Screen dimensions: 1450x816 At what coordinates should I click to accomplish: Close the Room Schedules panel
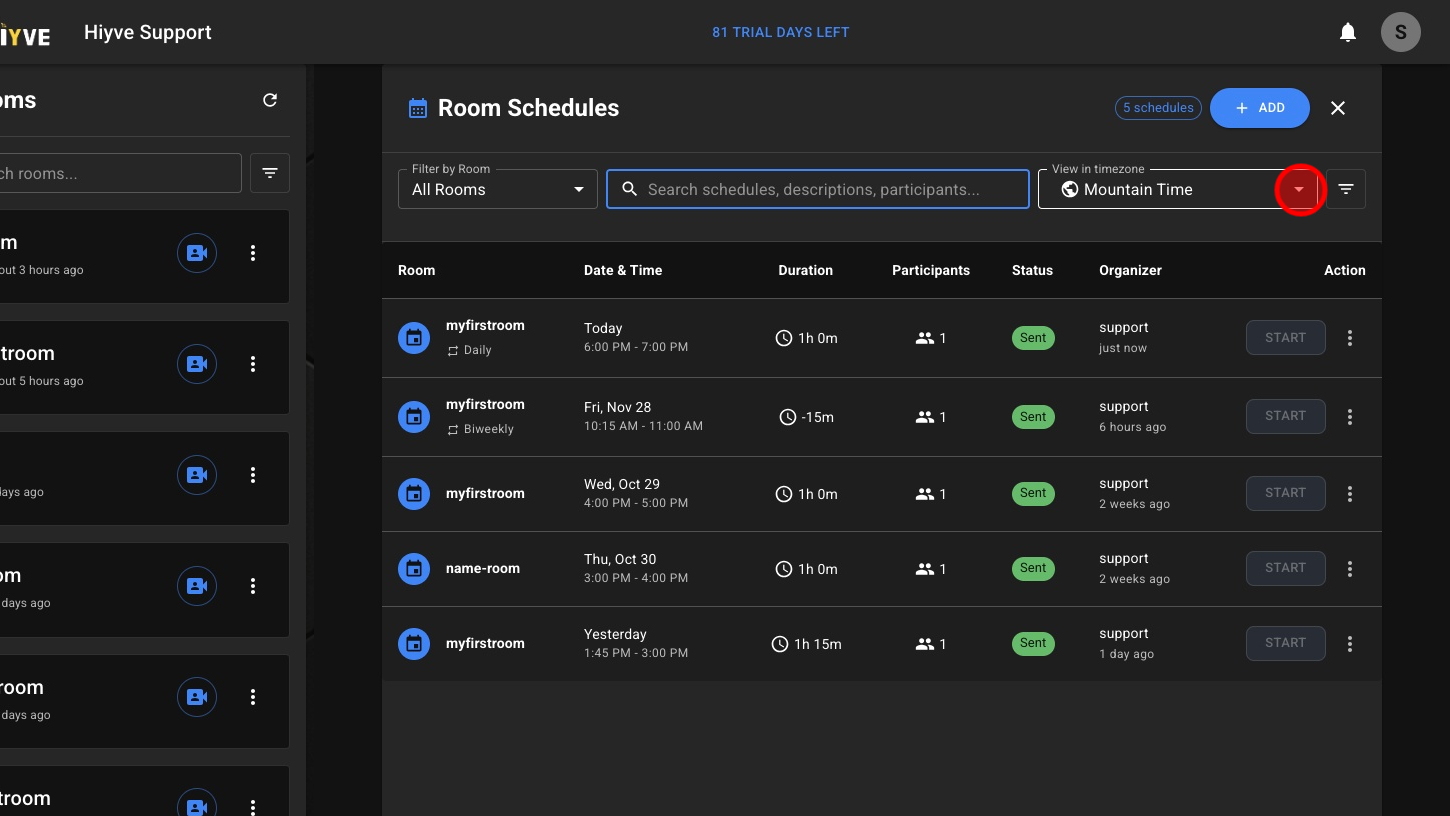click(1338, 108)
